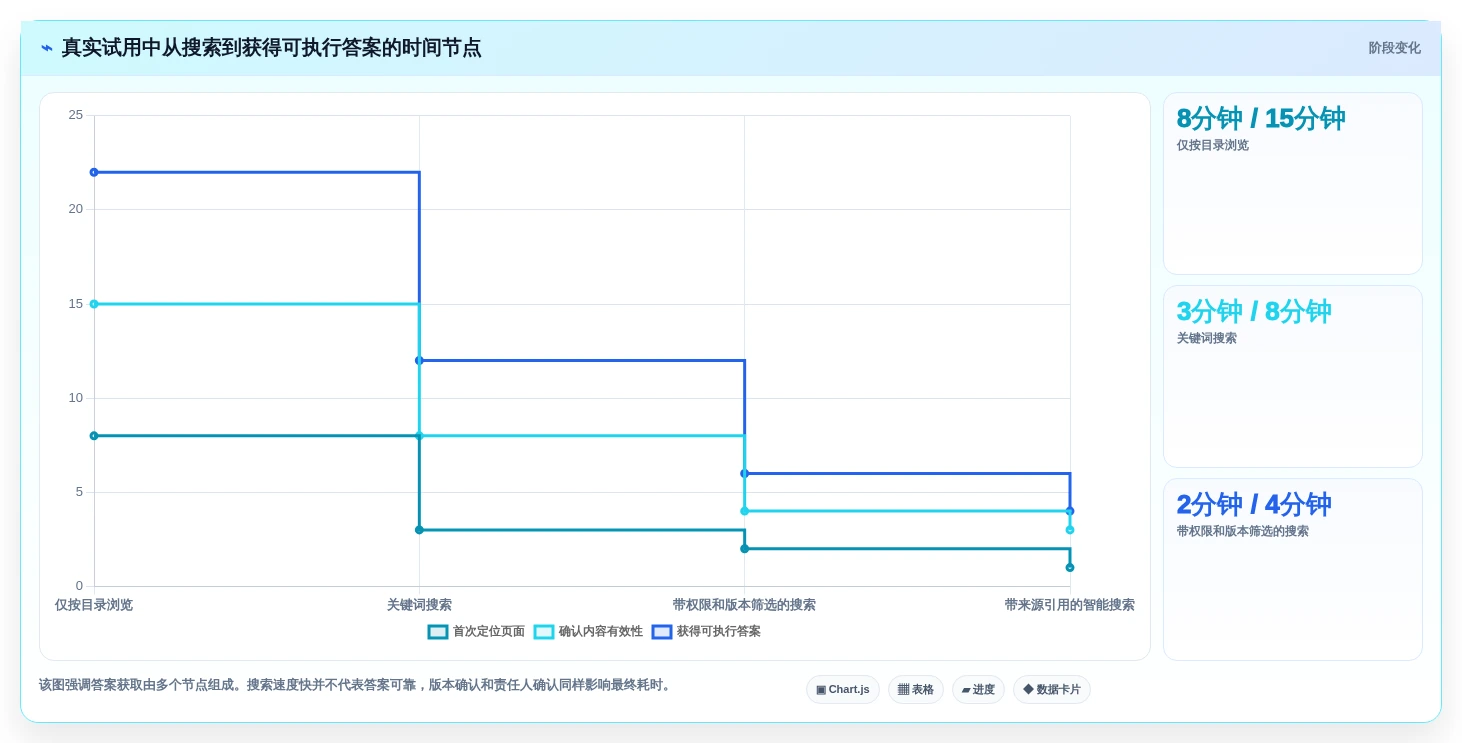Click the cyan point at 4 for 带权限和版本筛选的搜索
The height and width of the screenshot is (743, 1462).
click(x=744, y=511)
